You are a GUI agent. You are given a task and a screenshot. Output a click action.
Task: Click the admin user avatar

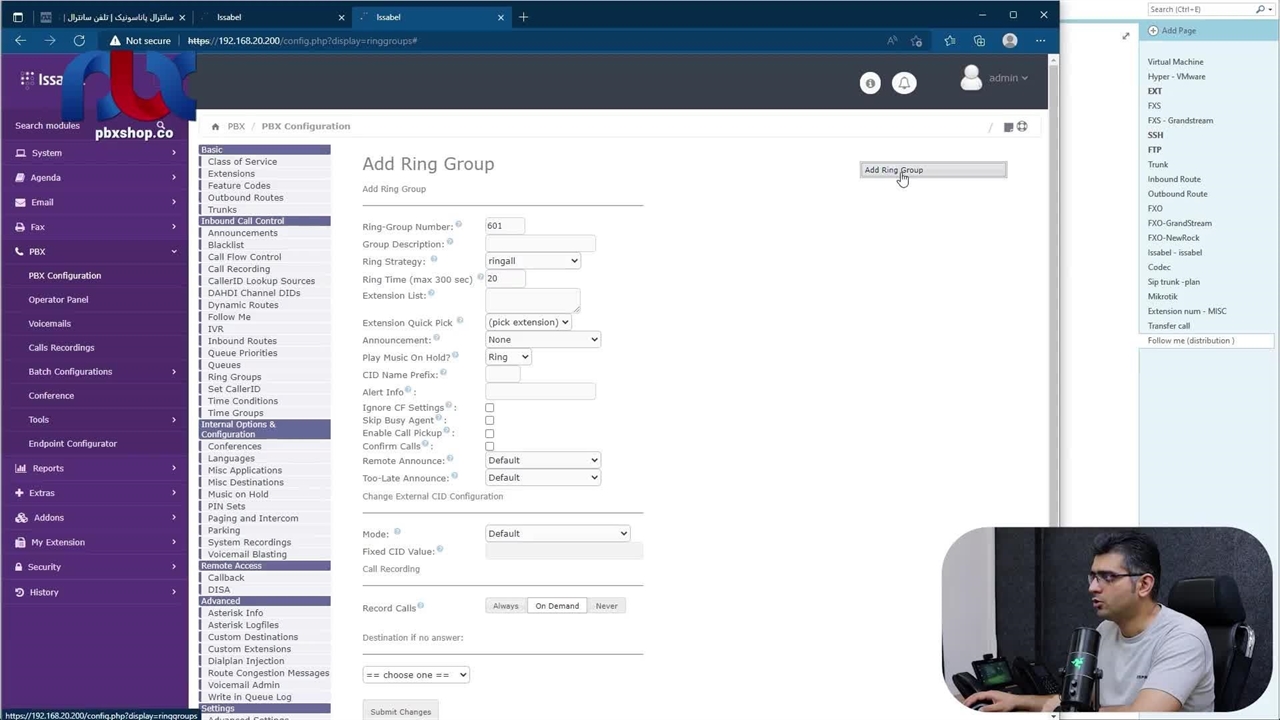click(971, 78)
